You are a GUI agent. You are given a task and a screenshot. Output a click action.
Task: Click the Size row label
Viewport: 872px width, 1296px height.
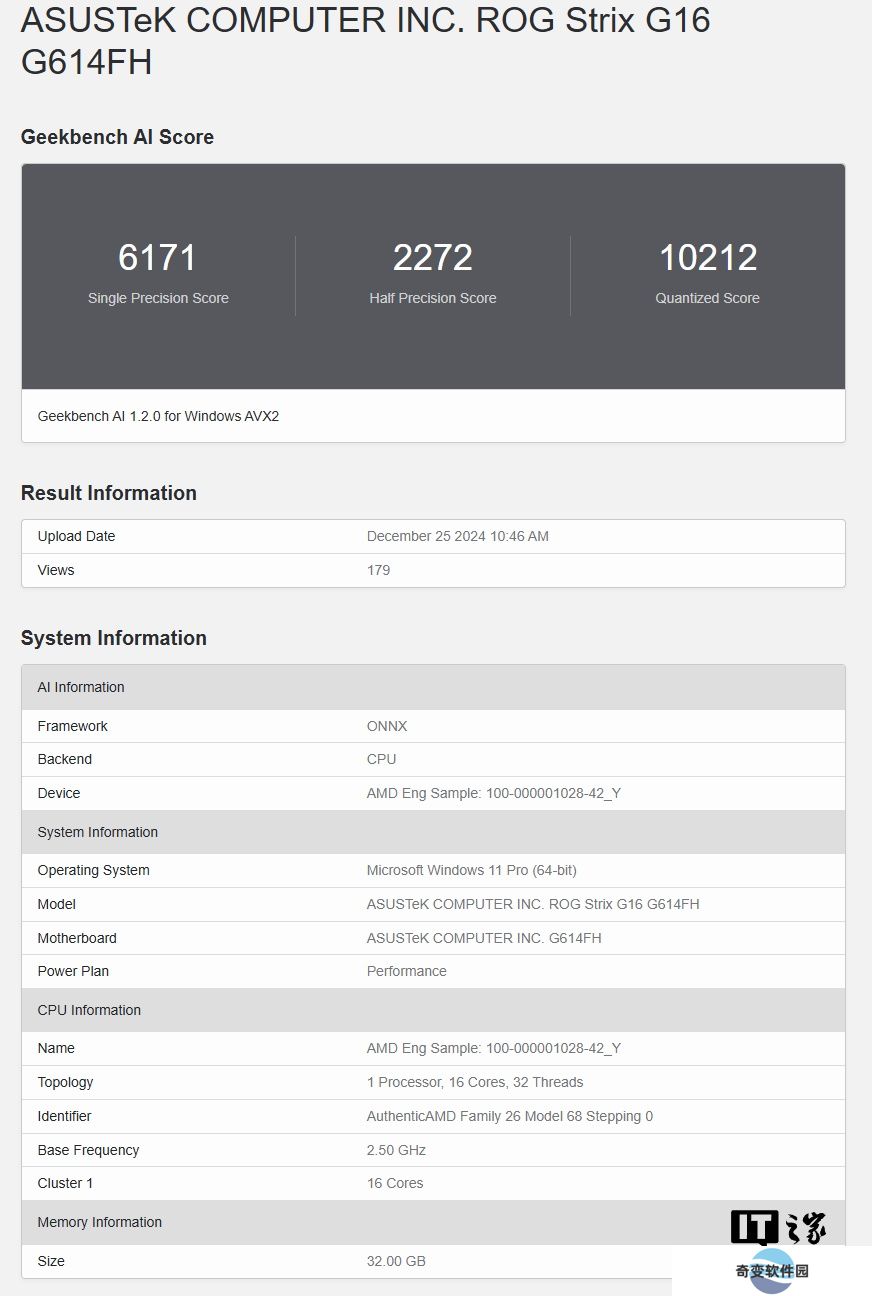pos(51,1261)
